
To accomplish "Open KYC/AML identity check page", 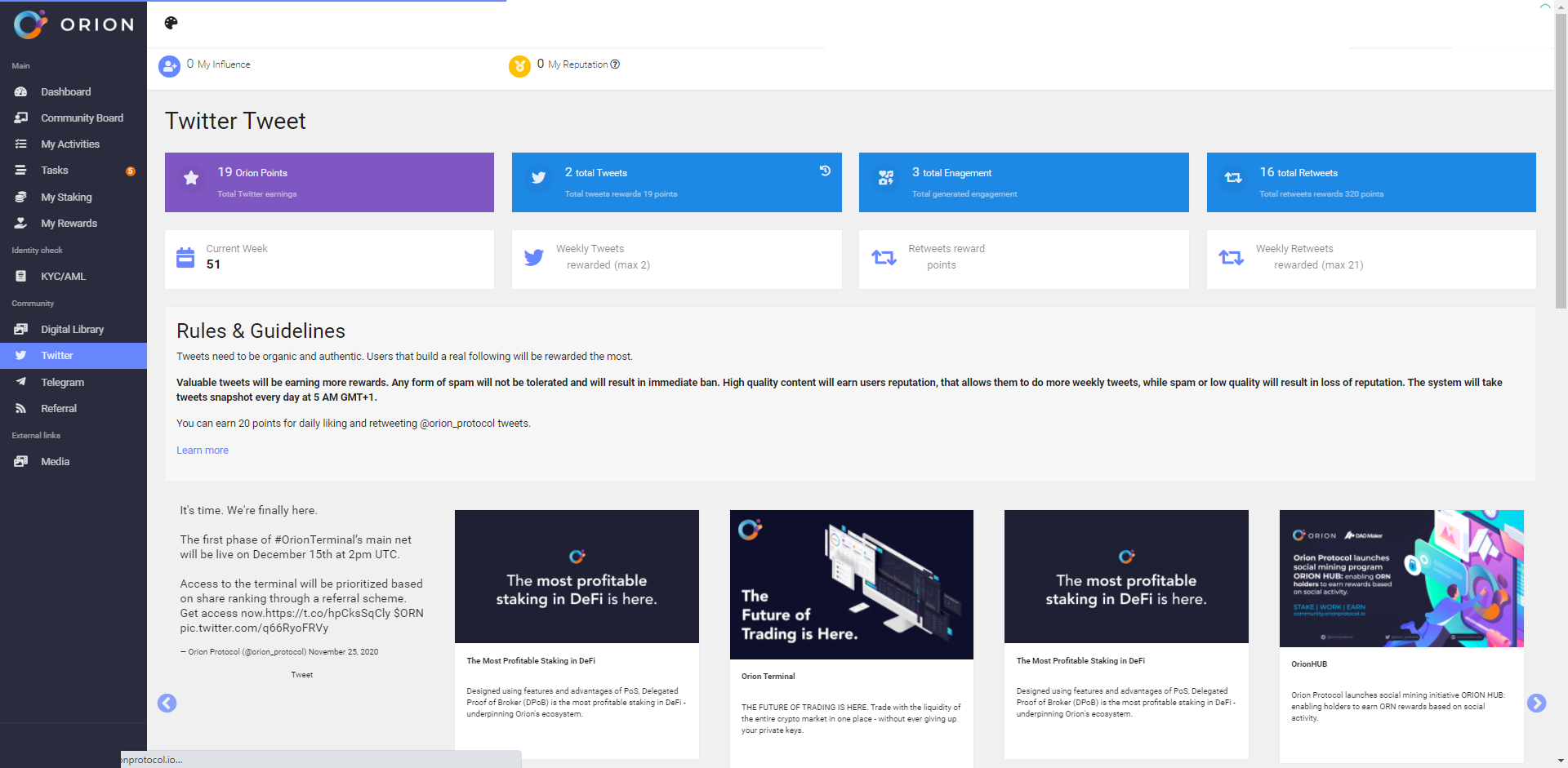I will (x=63, y=277).
